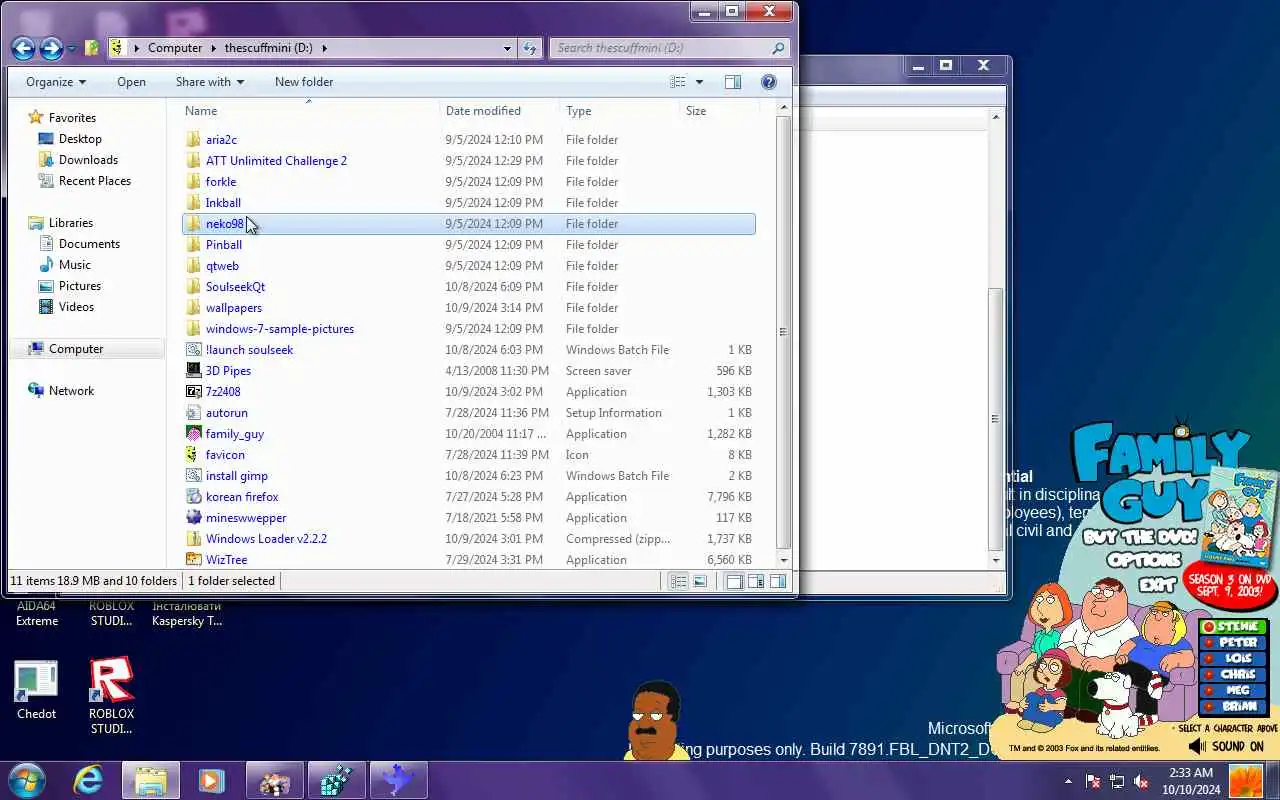The image size is (1280, 800).
Task: Sort by the Date modified column header
Action: click(x=499, y=111)
